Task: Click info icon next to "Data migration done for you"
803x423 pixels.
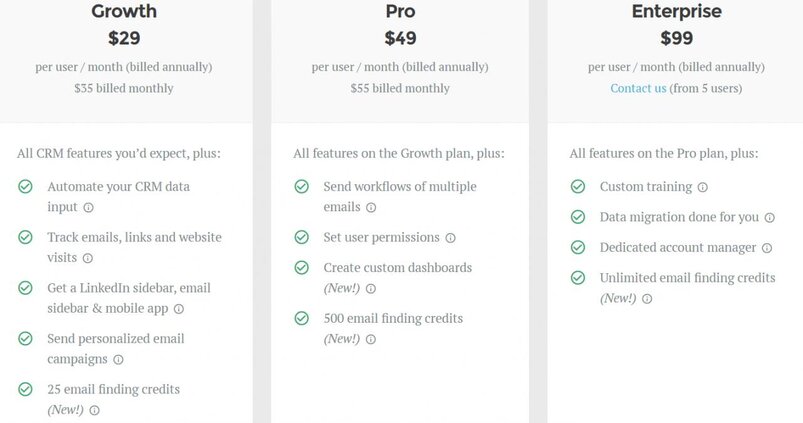Action: (768, 217)
